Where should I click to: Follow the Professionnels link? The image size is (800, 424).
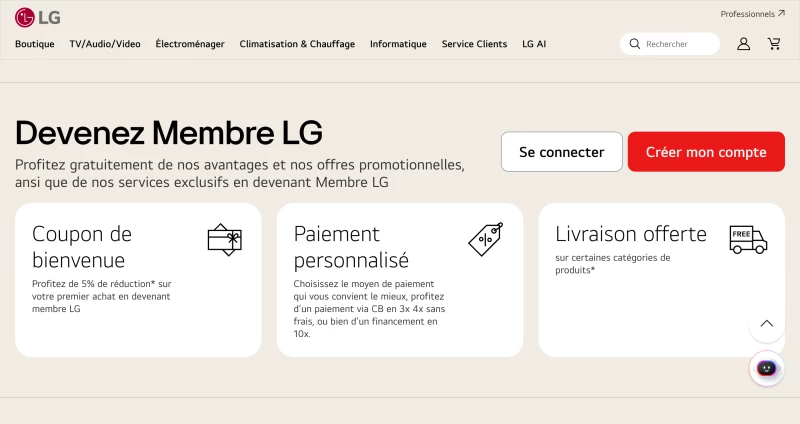[x=753, y=14]
